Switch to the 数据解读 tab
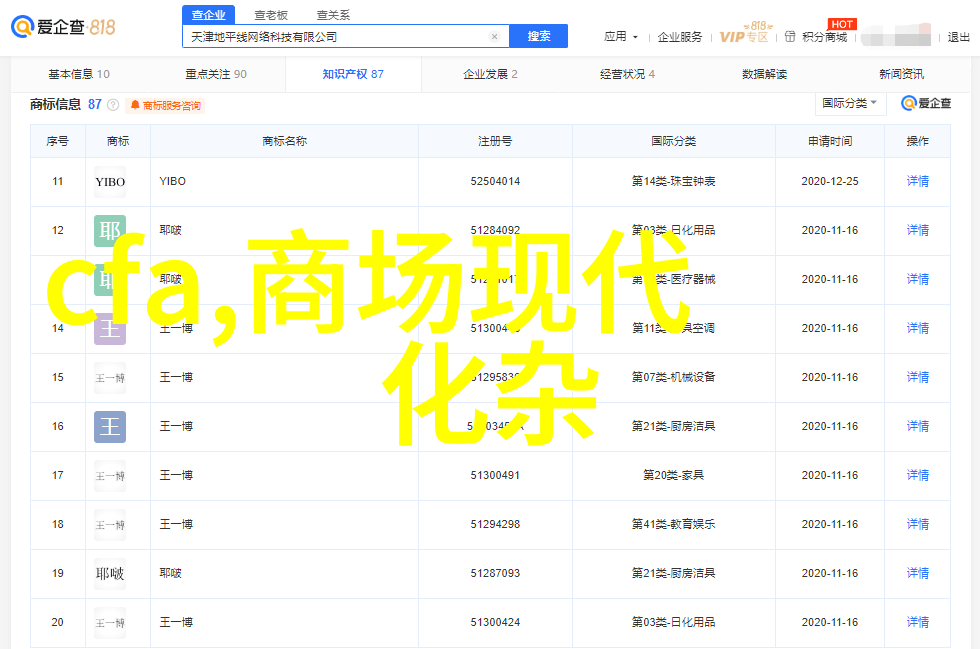980x649 pixels. coord(764,74)
